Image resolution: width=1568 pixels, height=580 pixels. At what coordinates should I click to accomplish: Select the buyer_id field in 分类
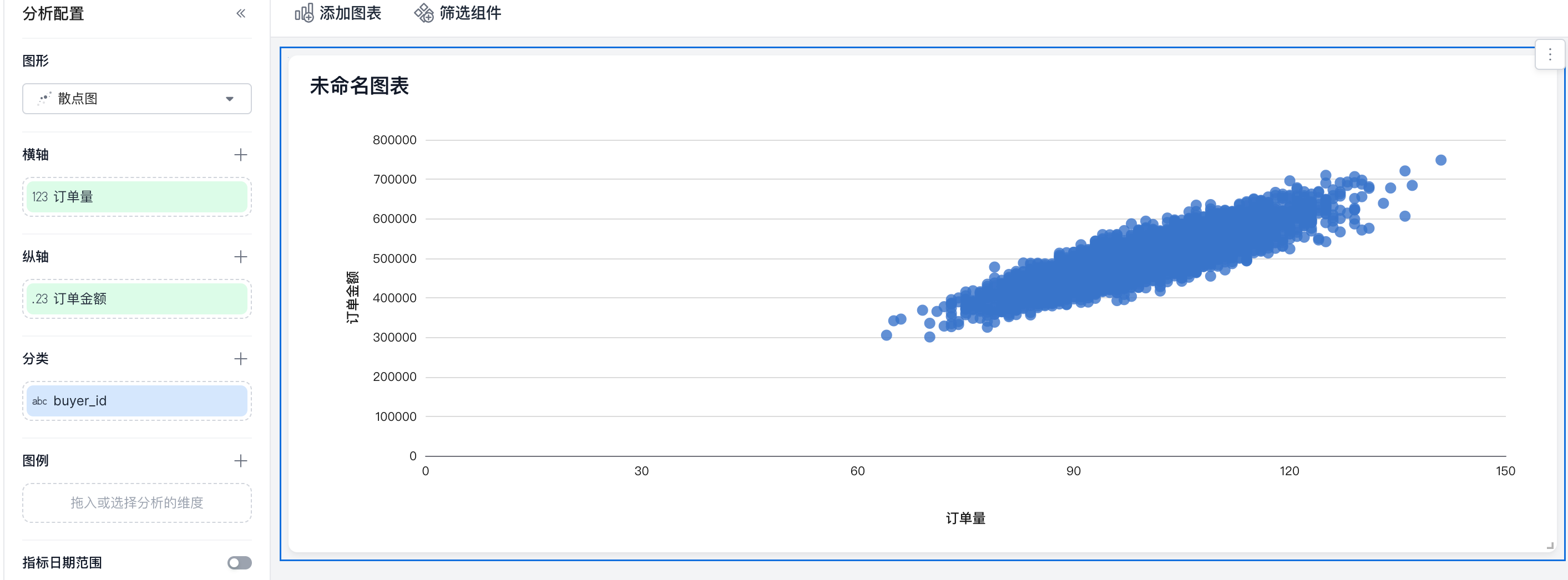136,401
